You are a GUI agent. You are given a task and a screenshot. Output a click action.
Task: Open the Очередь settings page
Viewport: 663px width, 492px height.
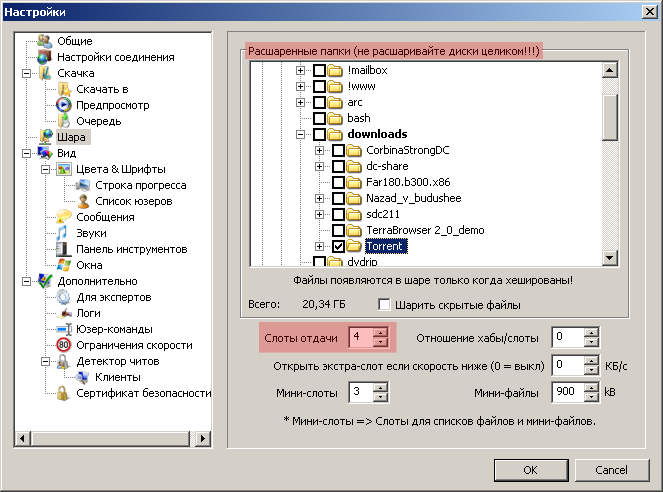[x=99, y=121]
